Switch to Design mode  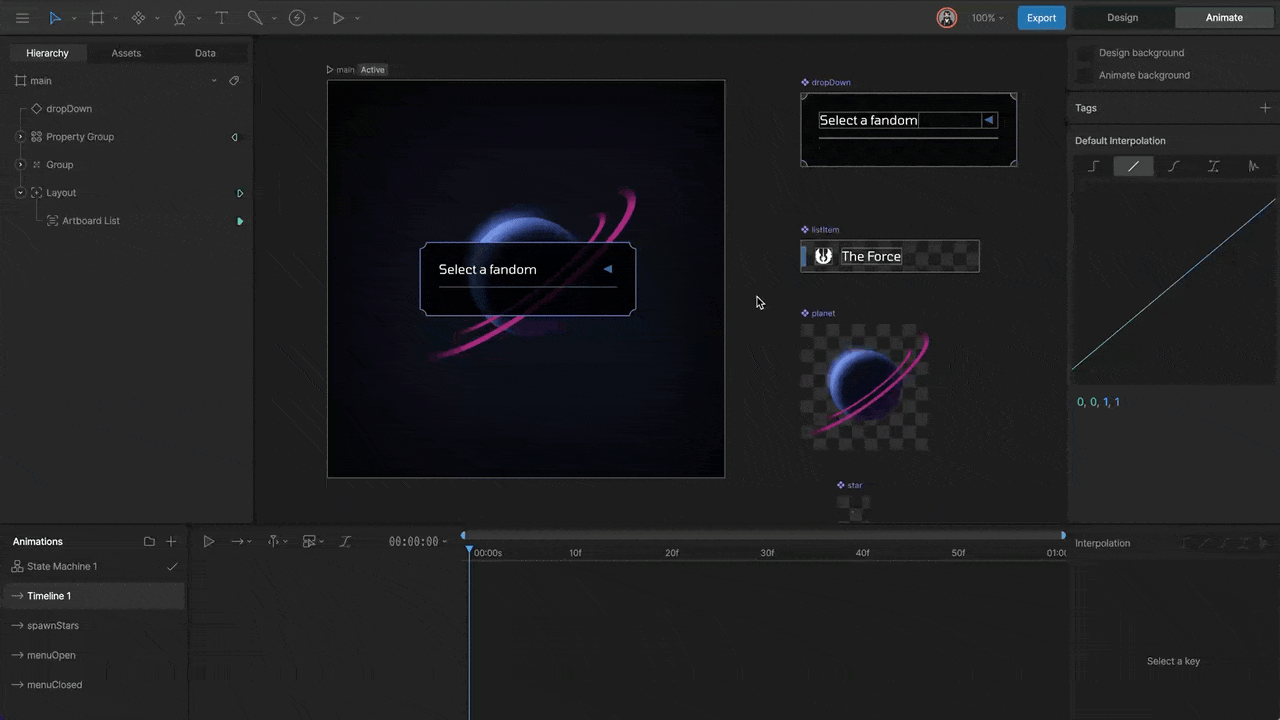click(1122, 18)
